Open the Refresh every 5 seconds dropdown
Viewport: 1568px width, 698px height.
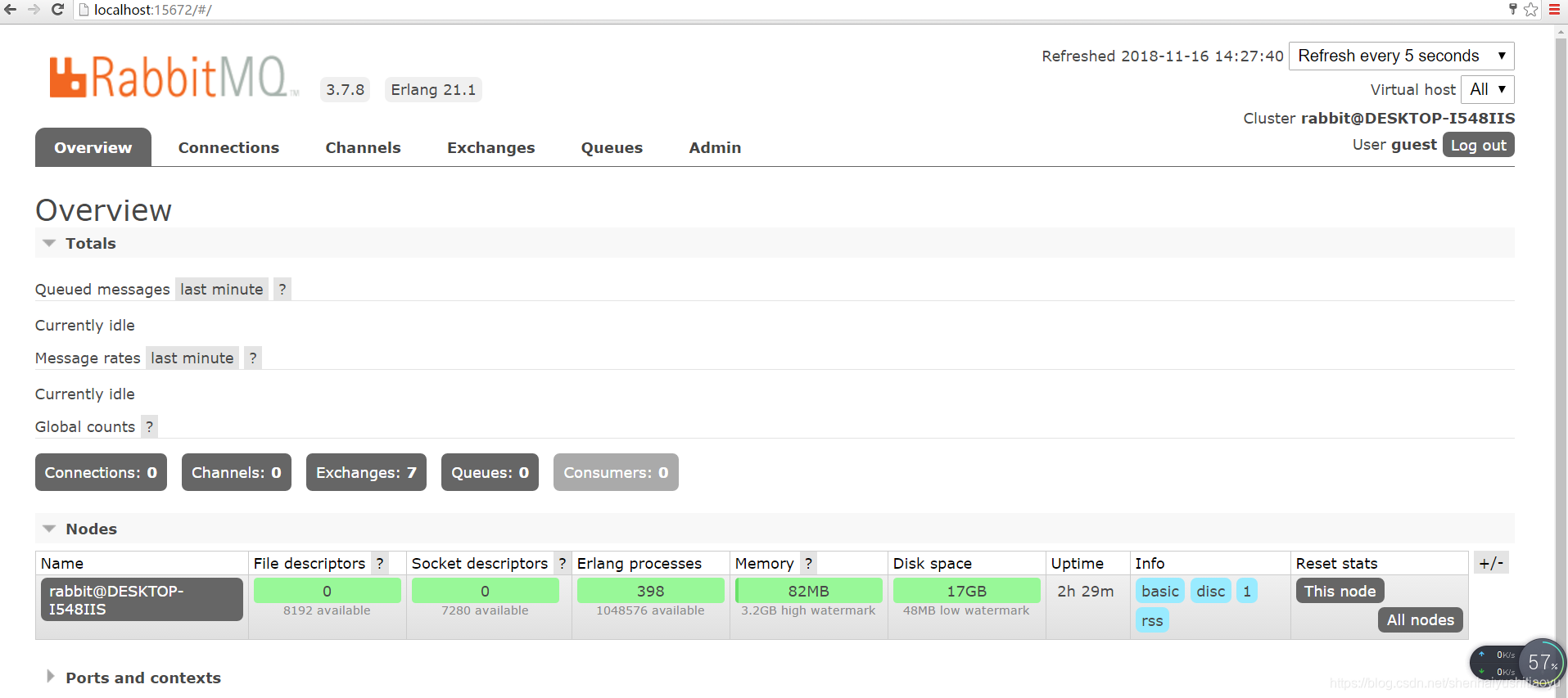[1401, 56]
